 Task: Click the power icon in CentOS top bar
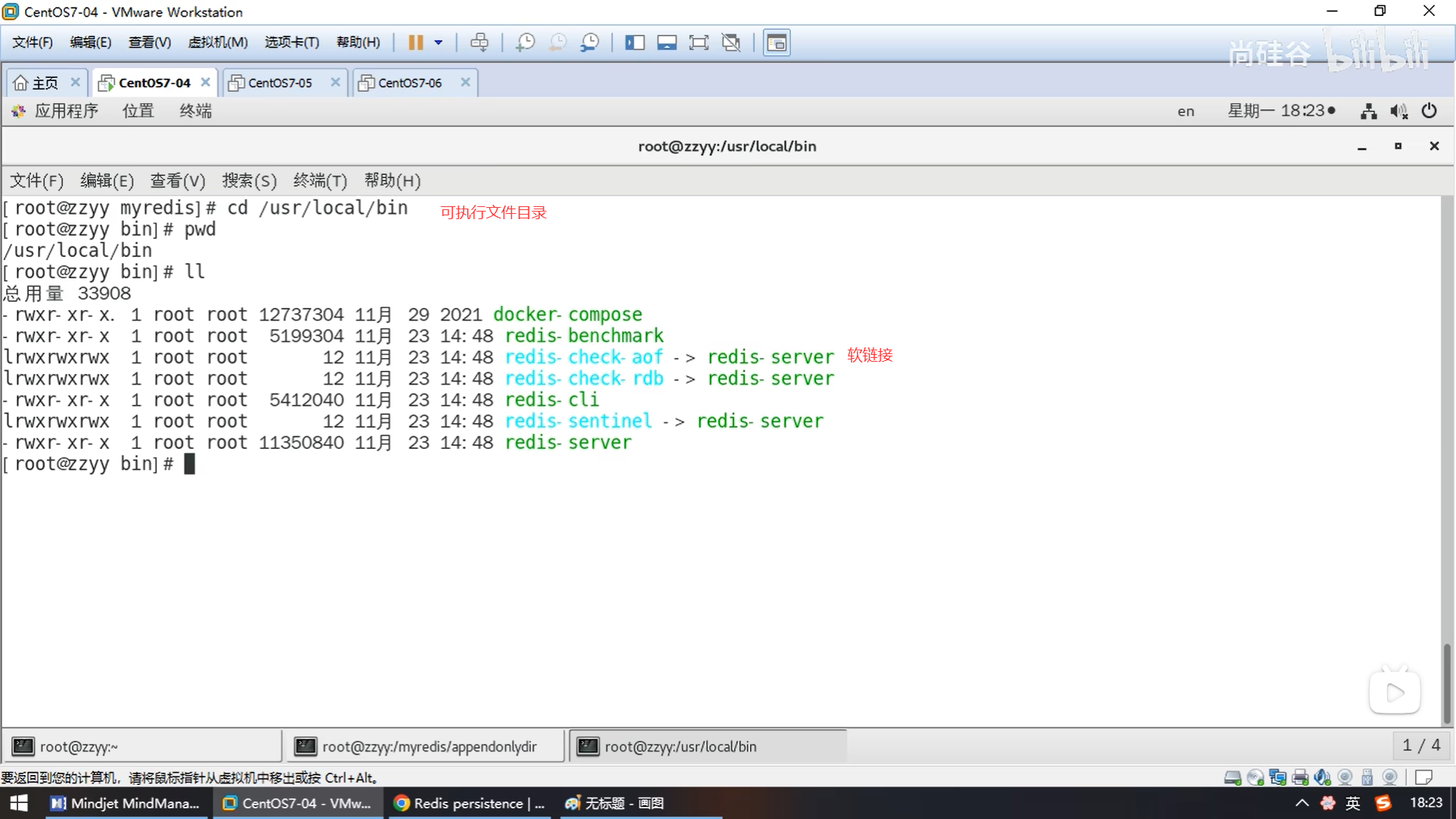tap(1429, 111)
